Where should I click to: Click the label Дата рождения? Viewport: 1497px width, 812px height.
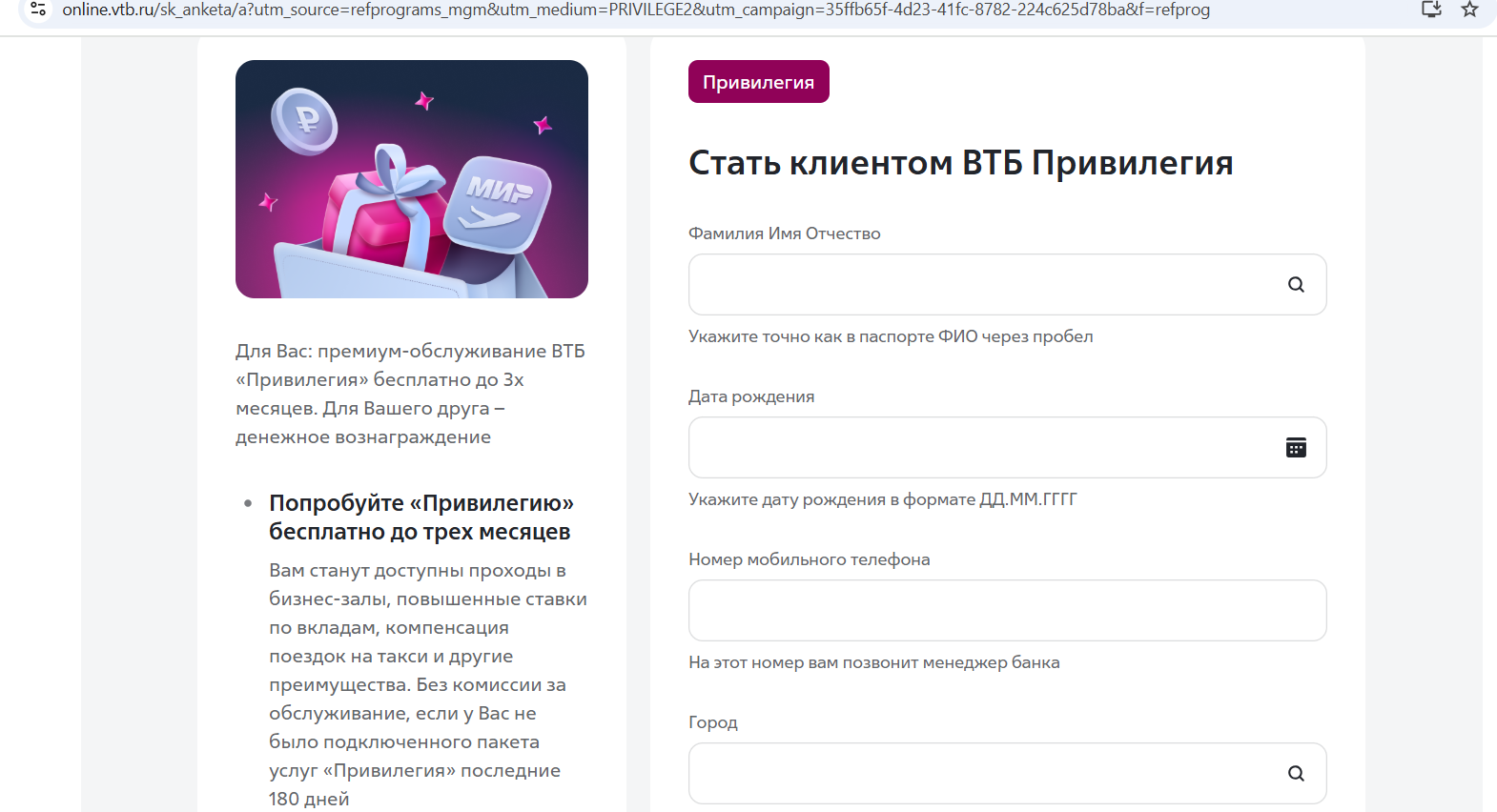point(751,396)
